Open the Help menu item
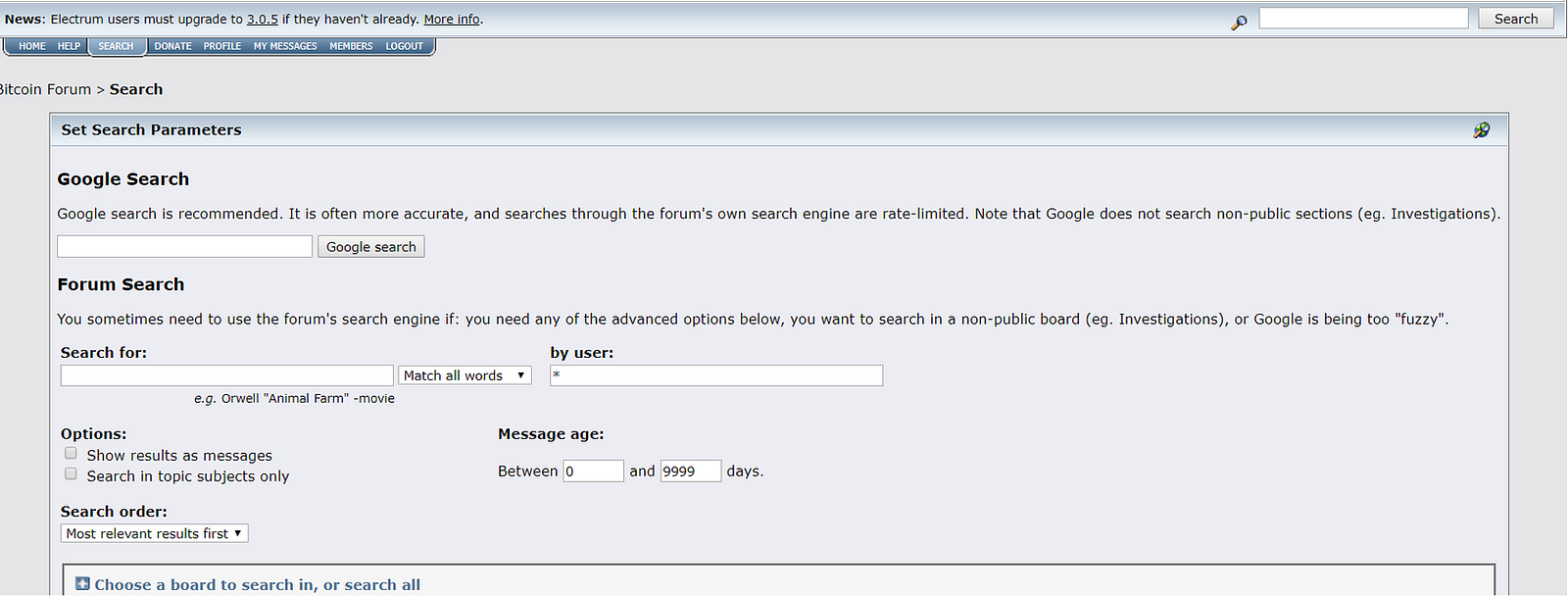 click(69, 46)
